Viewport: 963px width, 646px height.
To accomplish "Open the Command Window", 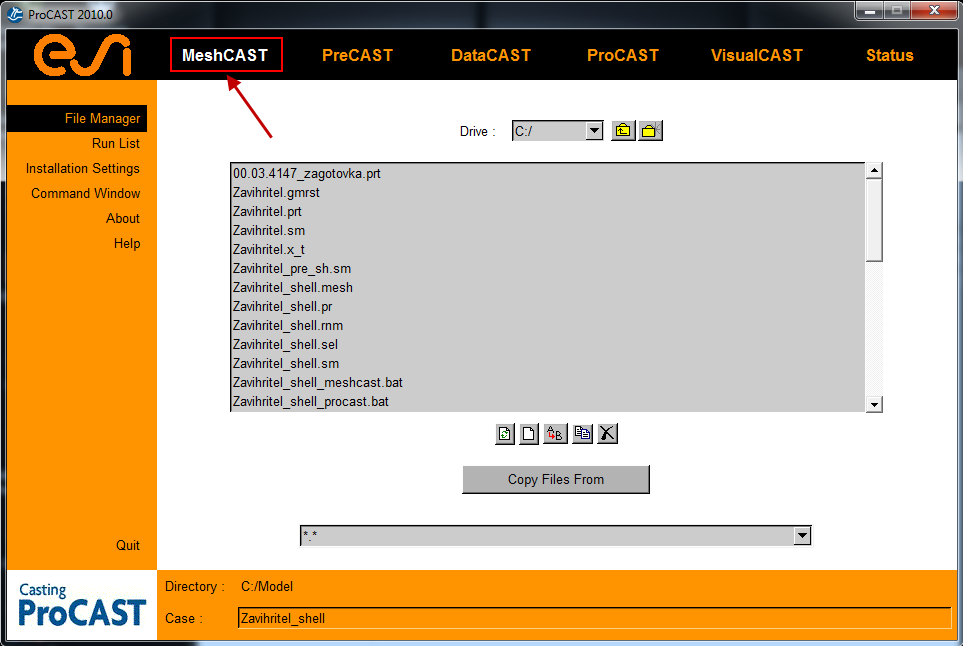I will pos(85,193).
